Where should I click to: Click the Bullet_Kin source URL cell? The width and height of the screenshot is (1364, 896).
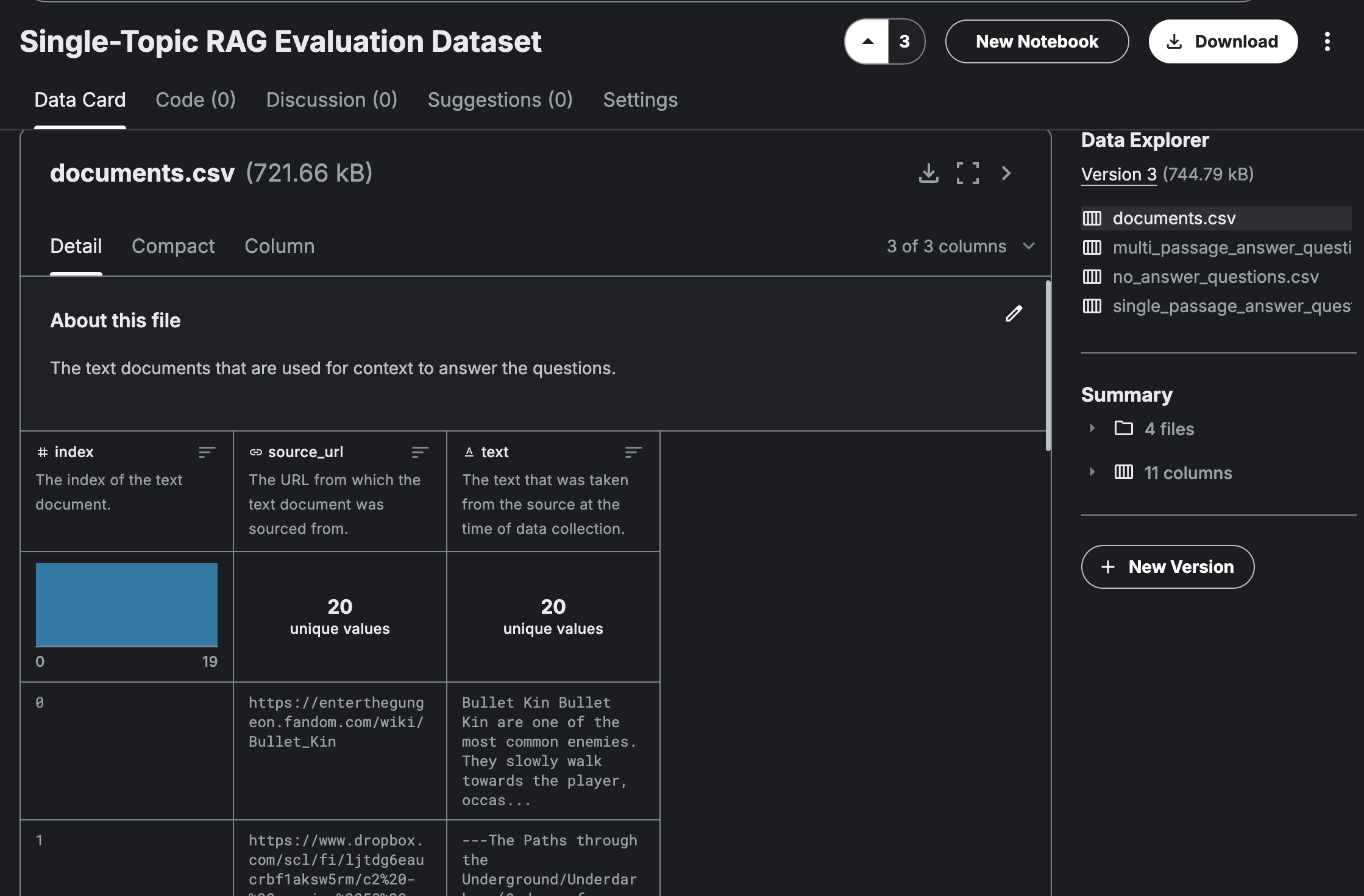click(340, 751)
